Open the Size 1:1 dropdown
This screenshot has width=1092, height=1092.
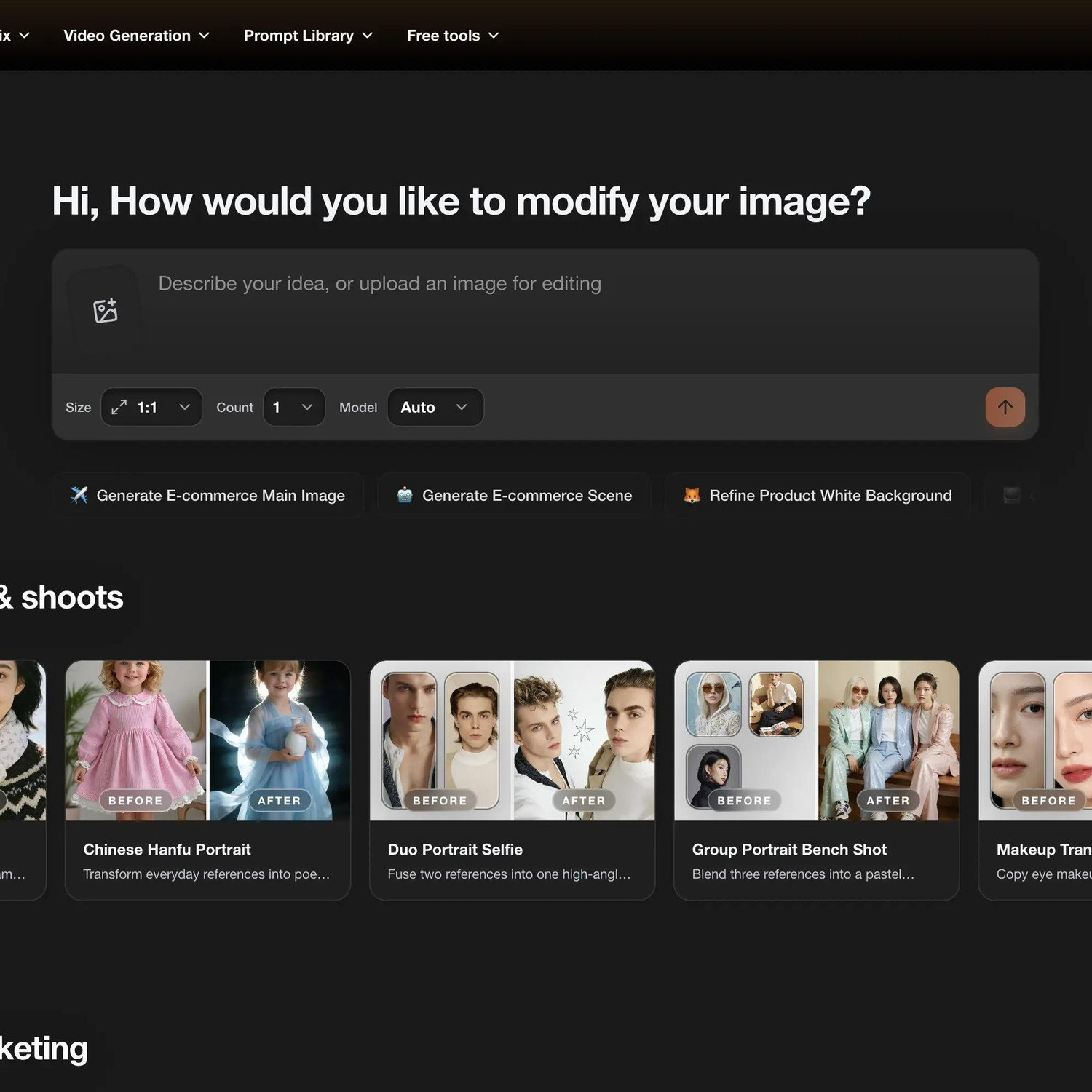pyautogui.click(x=151, y=407)
